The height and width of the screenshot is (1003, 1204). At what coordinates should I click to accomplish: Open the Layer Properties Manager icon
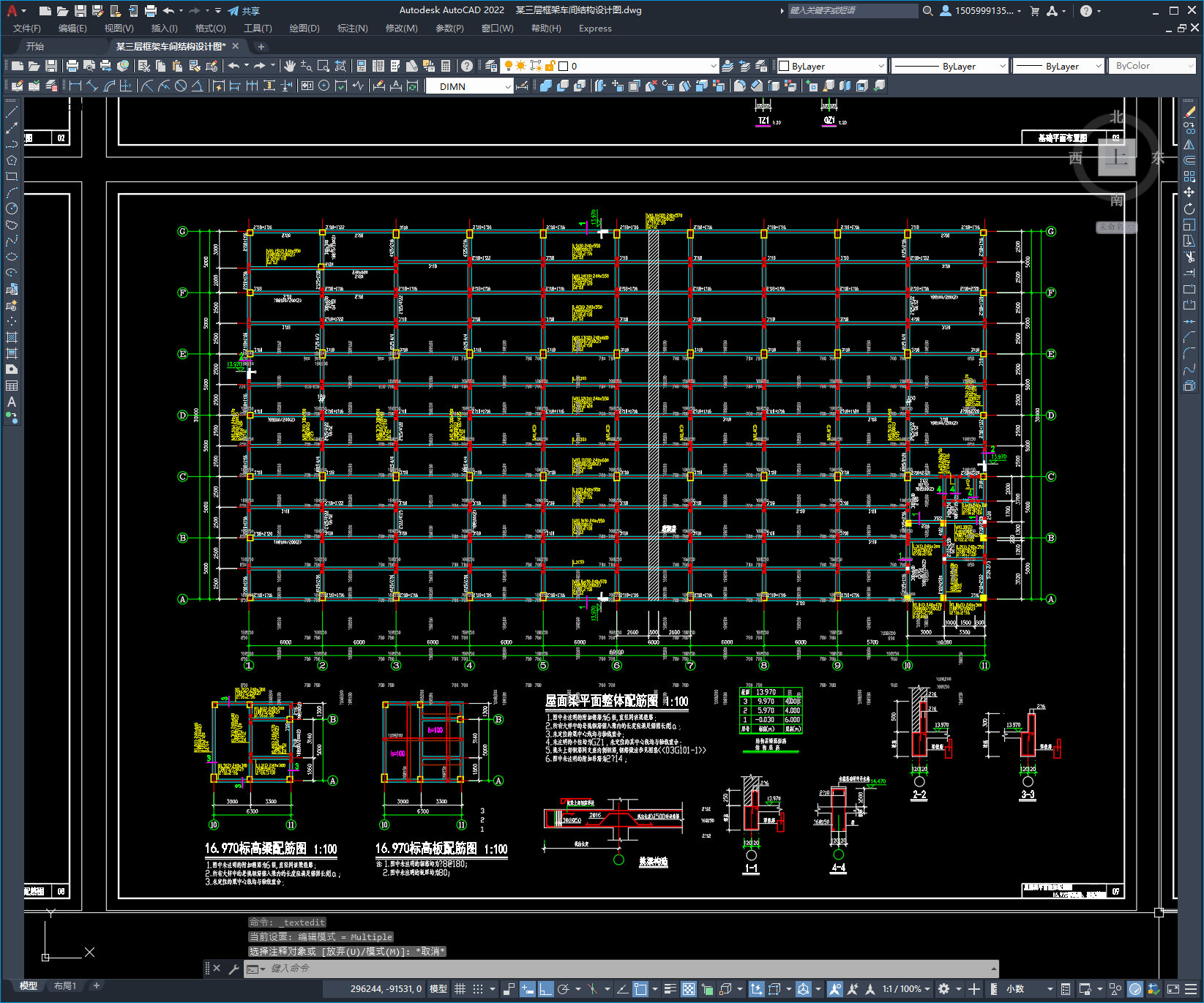click(491, 66)
